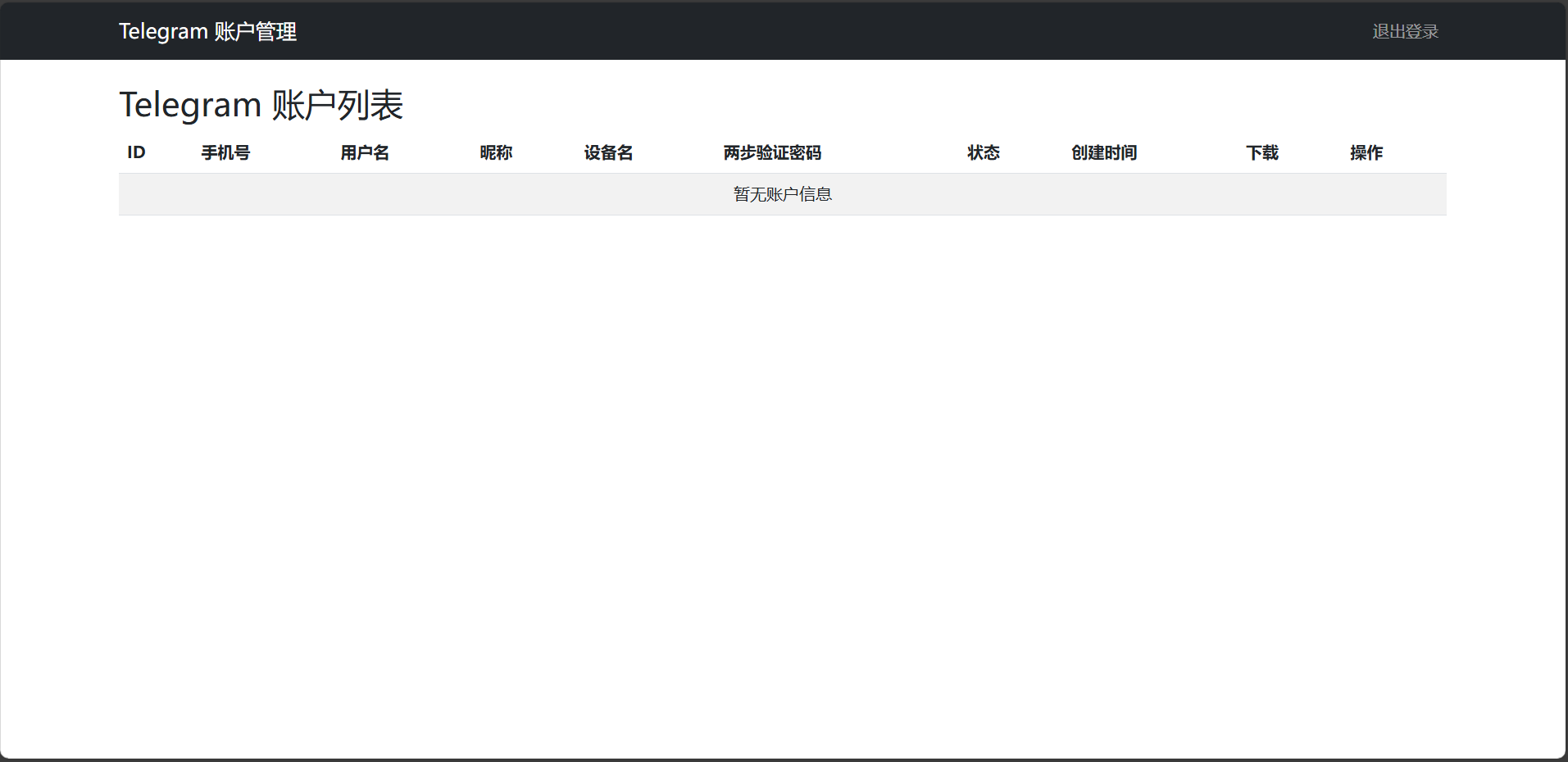Select the 设备名 column header

[x=608, y=152]
